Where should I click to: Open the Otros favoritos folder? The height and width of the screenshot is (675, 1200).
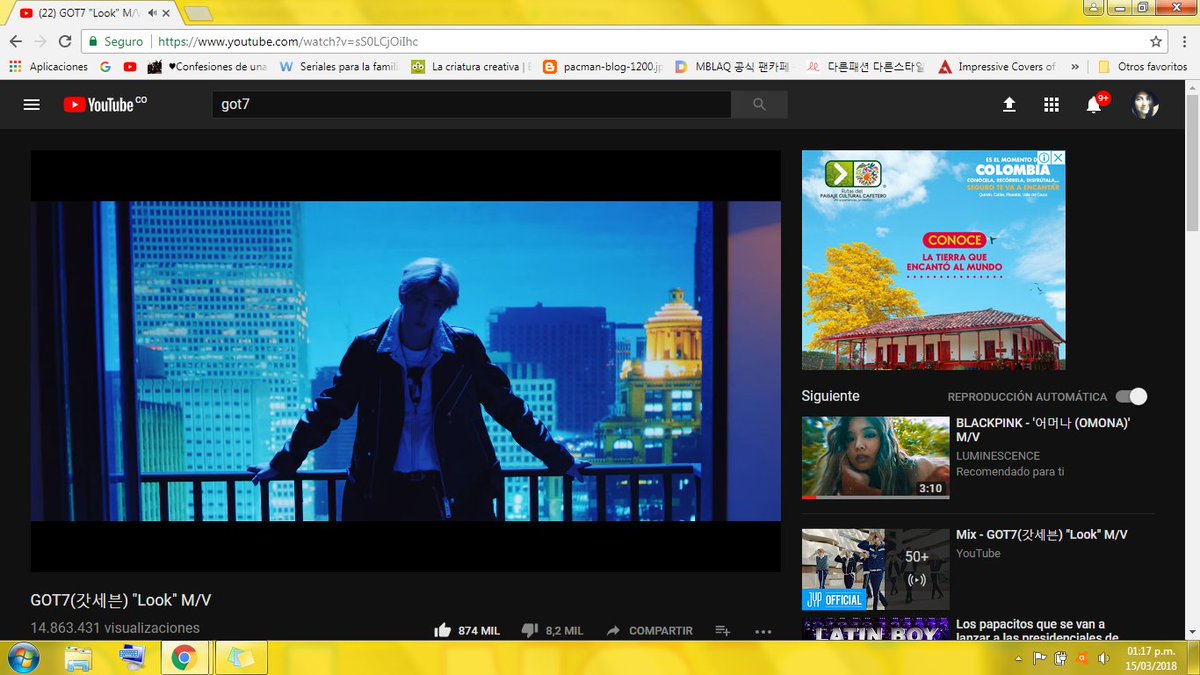coord(1142,67)
